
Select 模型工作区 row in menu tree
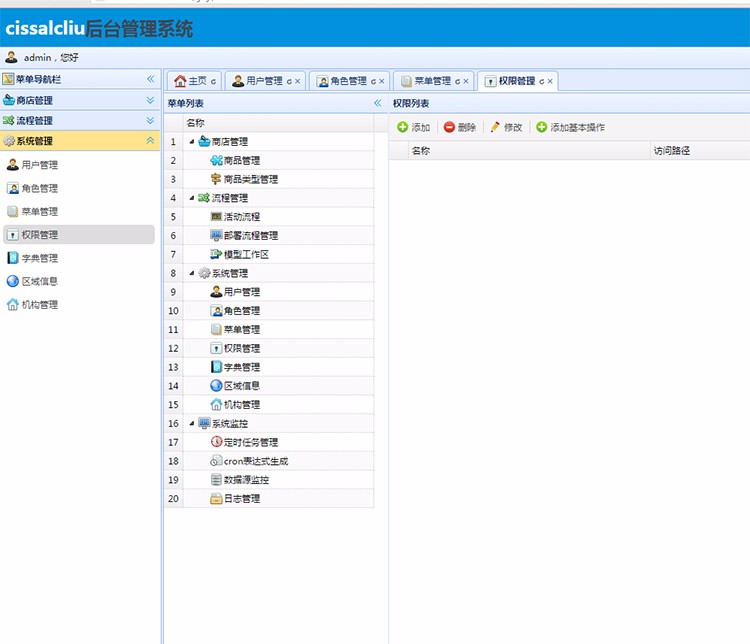pyautogui.click(x=269, y=255)
